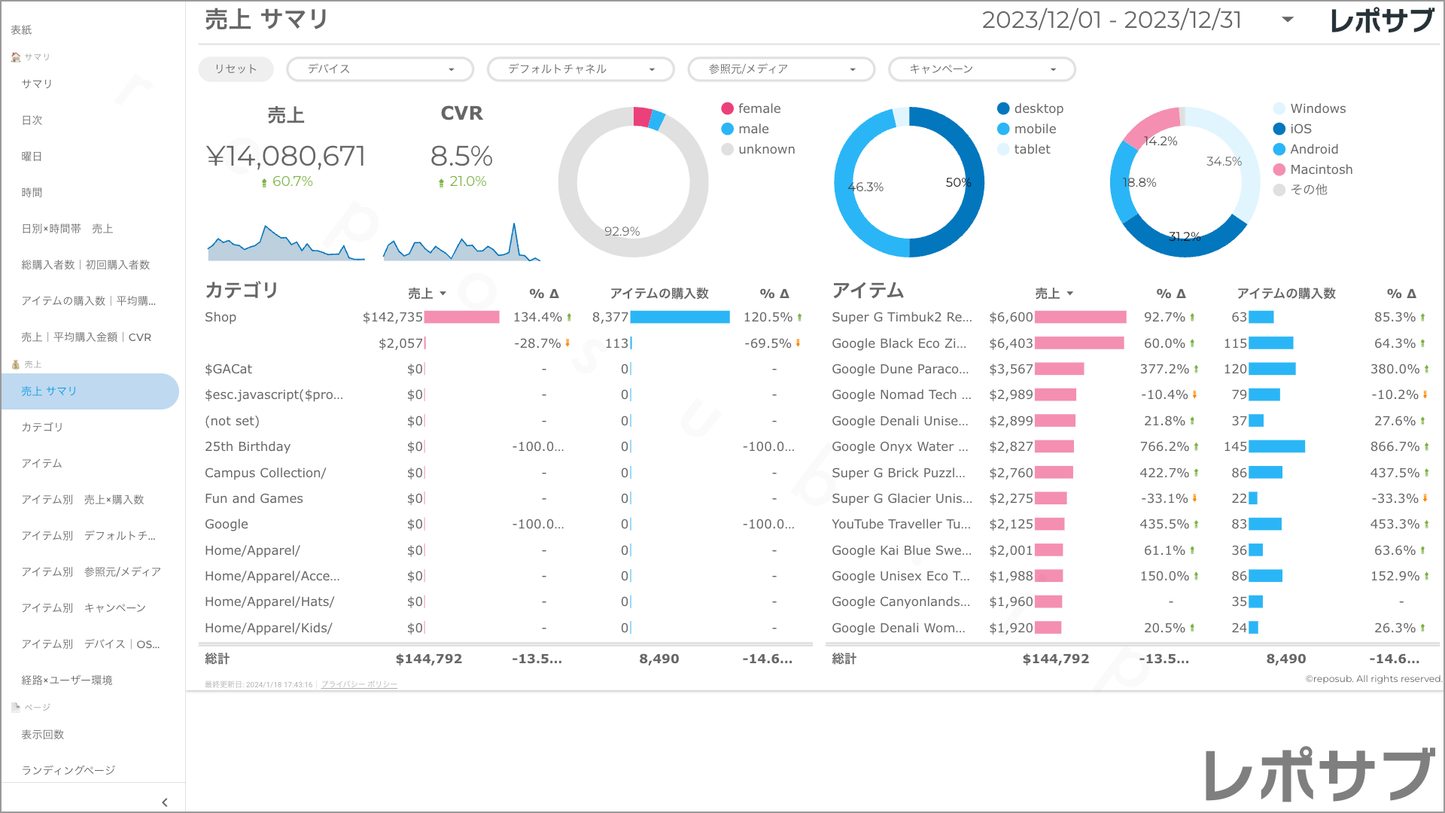Click the female legend color dot
The width and height of the screenshot is (1445, 813).
[x=727, y=109]
